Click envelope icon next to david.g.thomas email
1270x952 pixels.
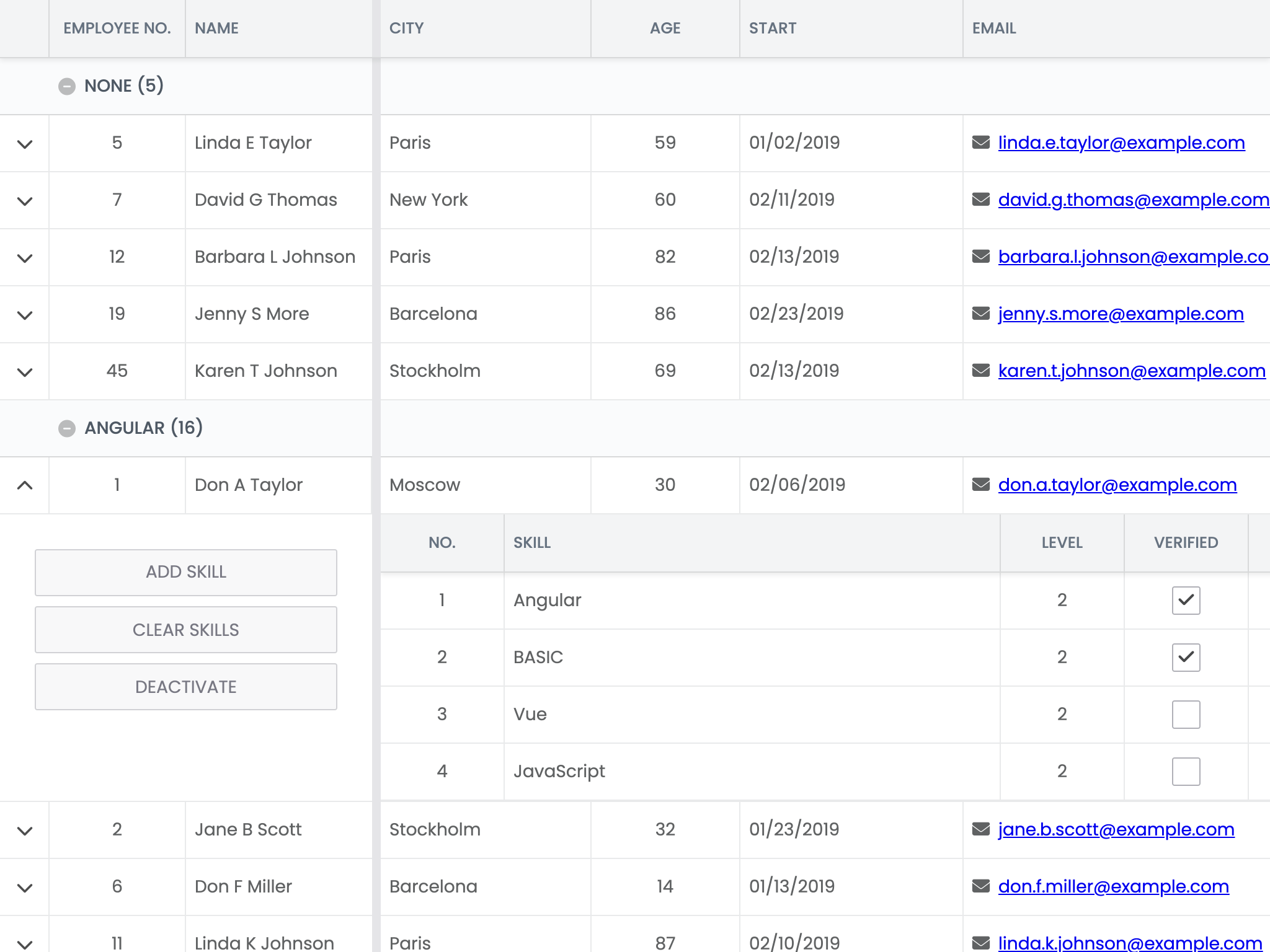pos(980,200)
